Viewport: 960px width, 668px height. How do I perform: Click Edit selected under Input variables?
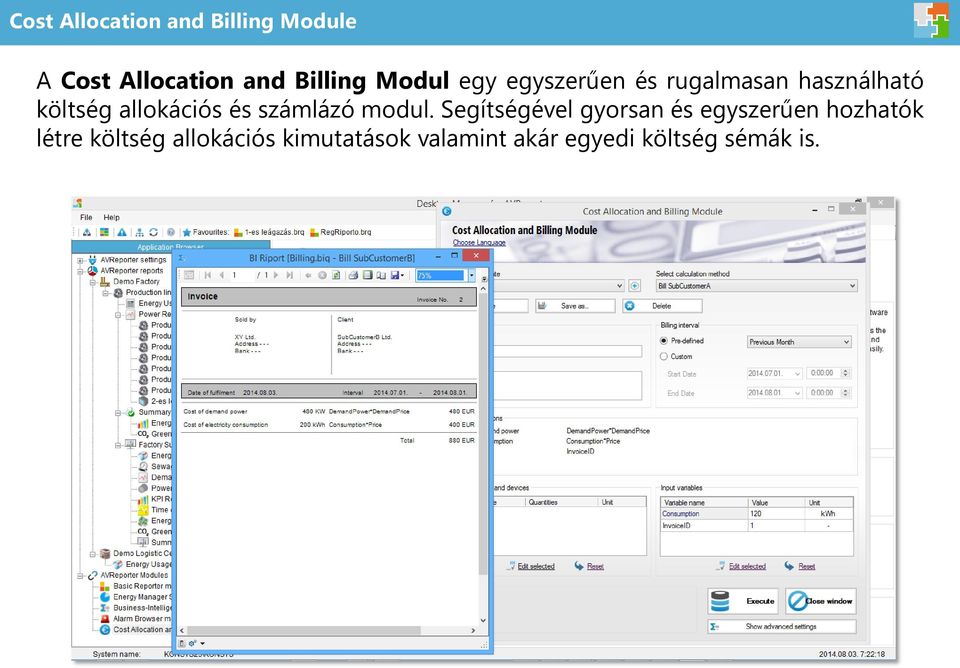click(747, 566)
